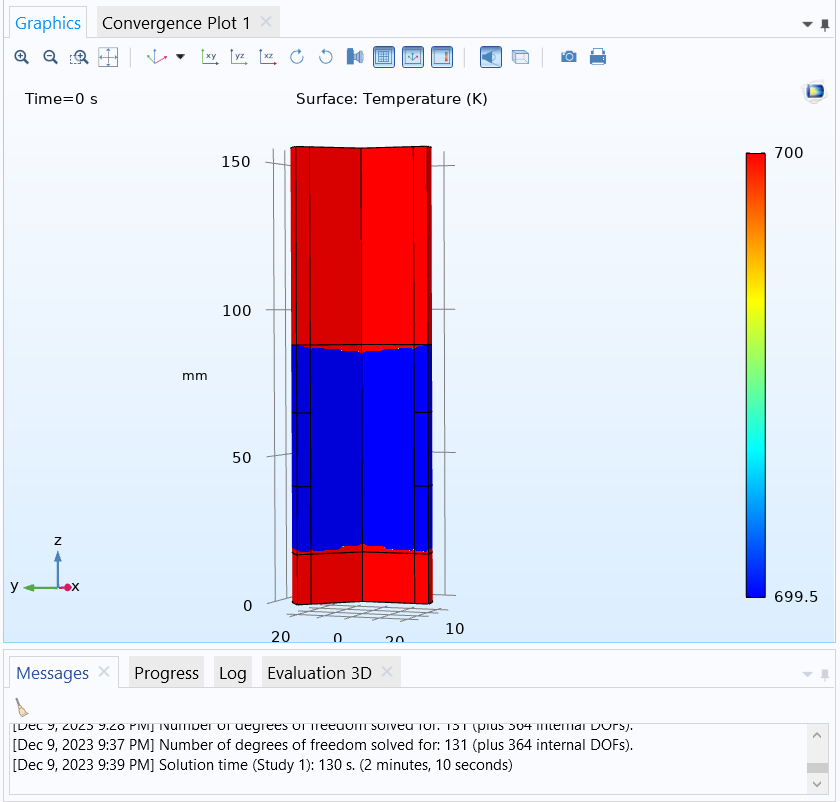Select the Zoom Extents tool
The image size is (840, 802).
[108, 57]
